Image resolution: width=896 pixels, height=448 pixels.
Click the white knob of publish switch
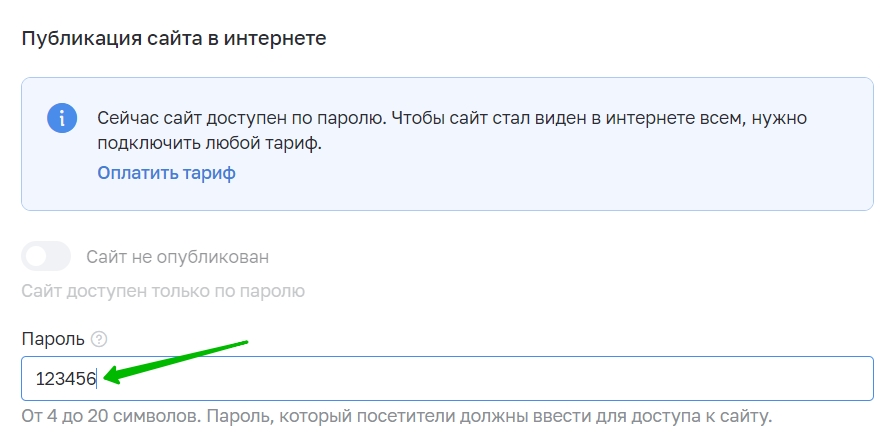36,257
